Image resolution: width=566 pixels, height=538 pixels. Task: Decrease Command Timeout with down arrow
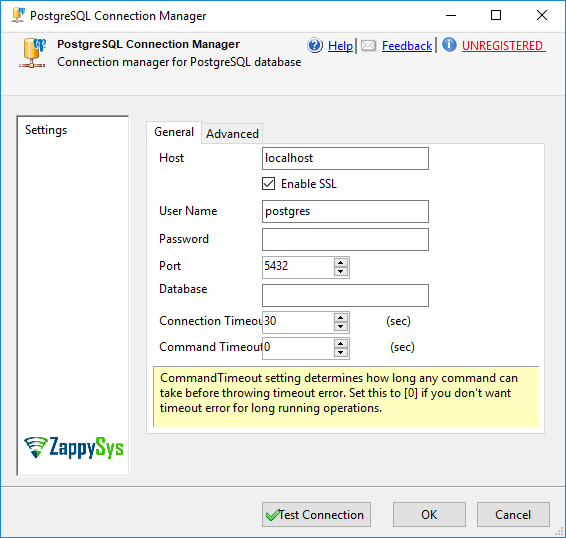coord(341,353)
